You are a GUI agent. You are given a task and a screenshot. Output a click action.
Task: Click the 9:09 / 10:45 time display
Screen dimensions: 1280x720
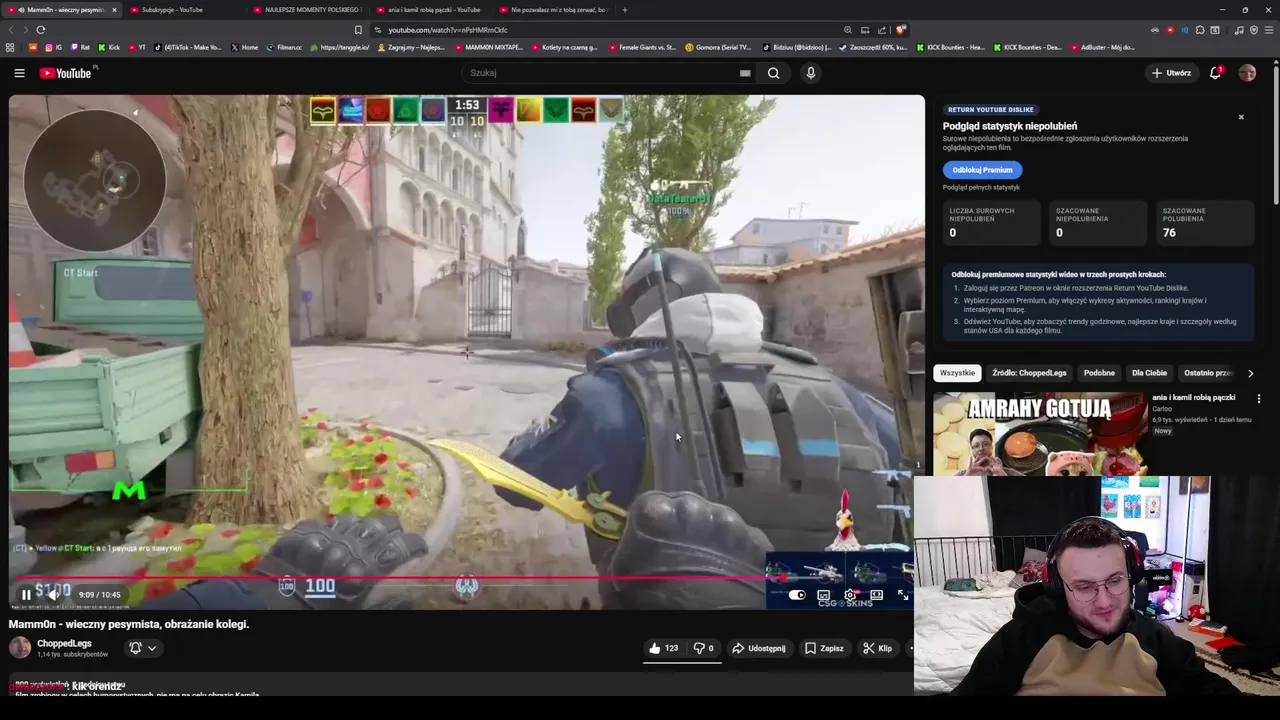coord(99,595)
